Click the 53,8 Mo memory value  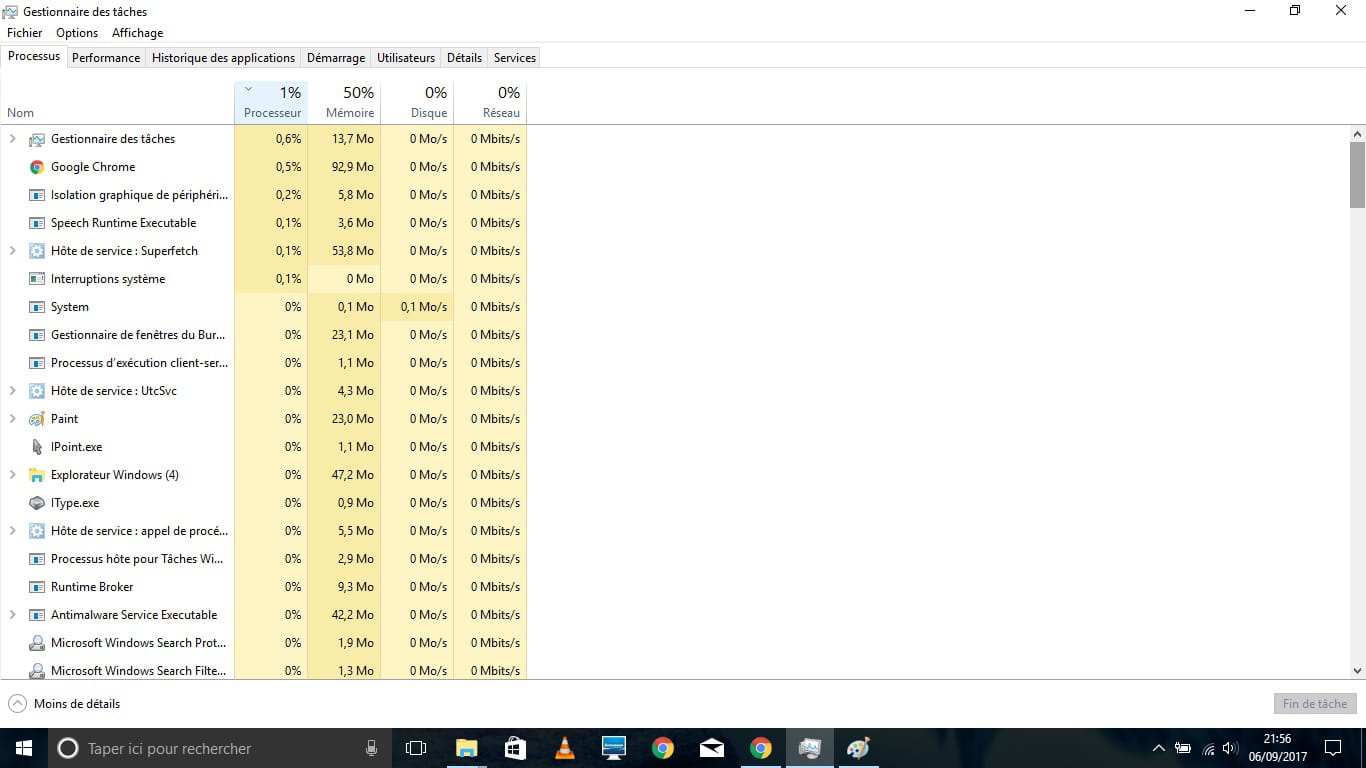[x=353, y=251]
